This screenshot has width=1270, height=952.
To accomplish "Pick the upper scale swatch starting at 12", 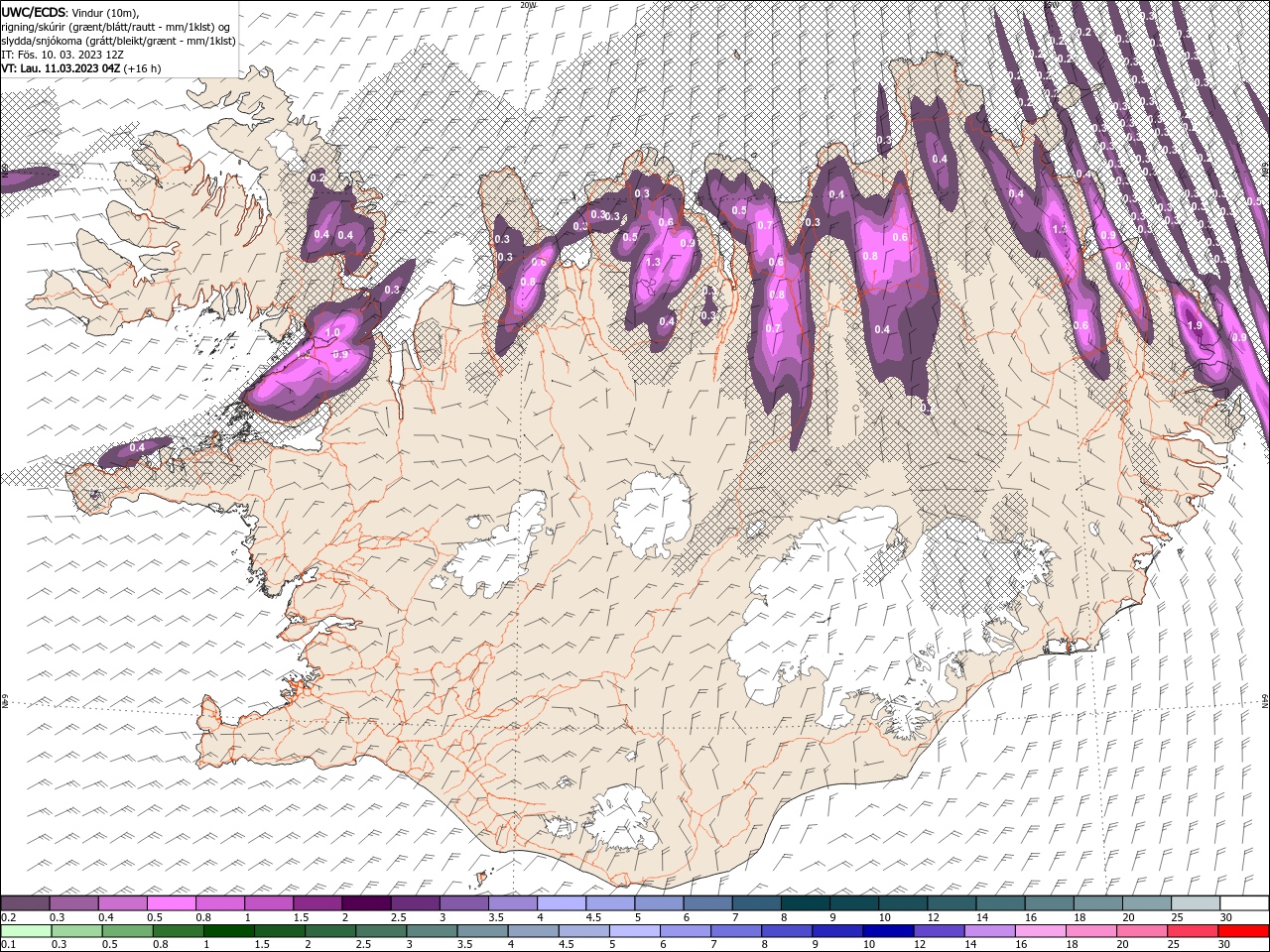I will 952,903.
